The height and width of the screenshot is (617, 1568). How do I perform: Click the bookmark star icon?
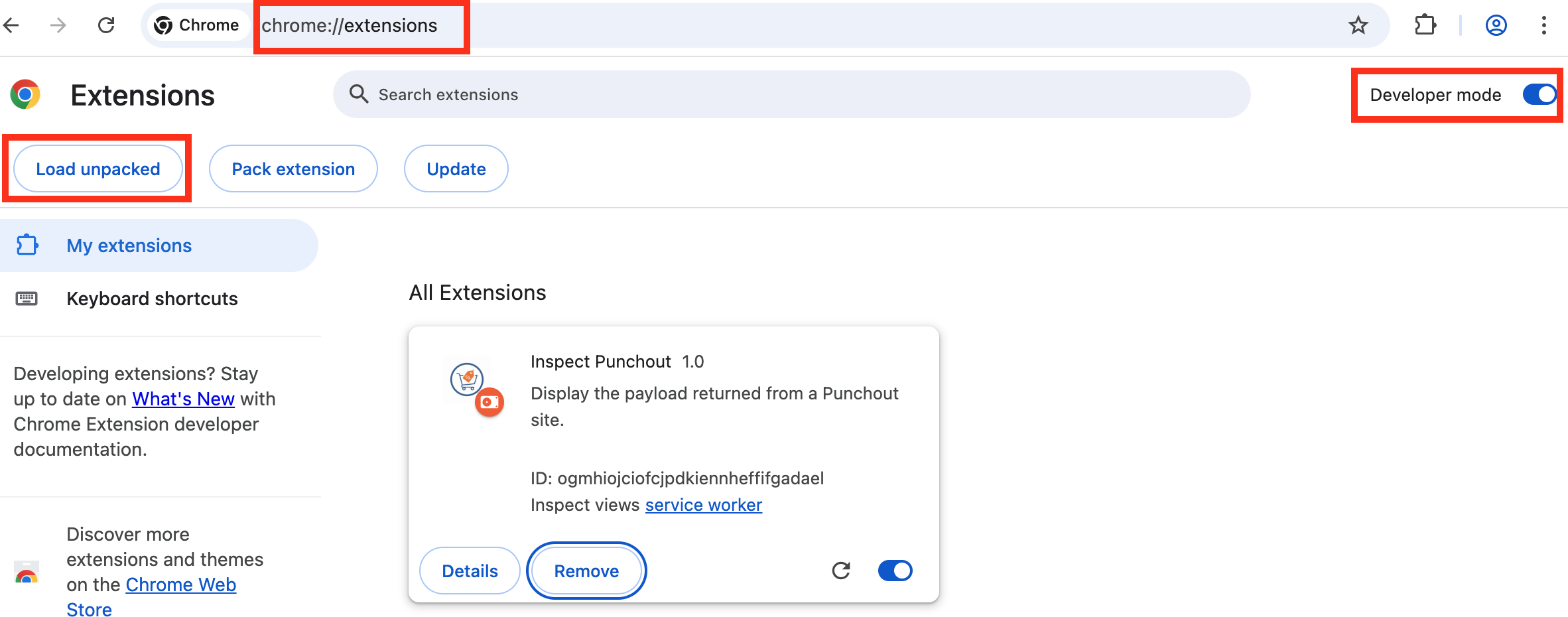pos(1358,25)
